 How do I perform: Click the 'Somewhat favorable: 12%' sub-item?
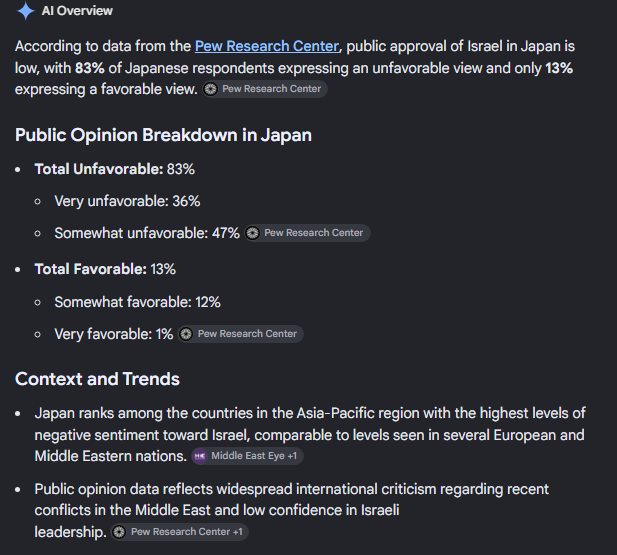(x=137, y=302)
